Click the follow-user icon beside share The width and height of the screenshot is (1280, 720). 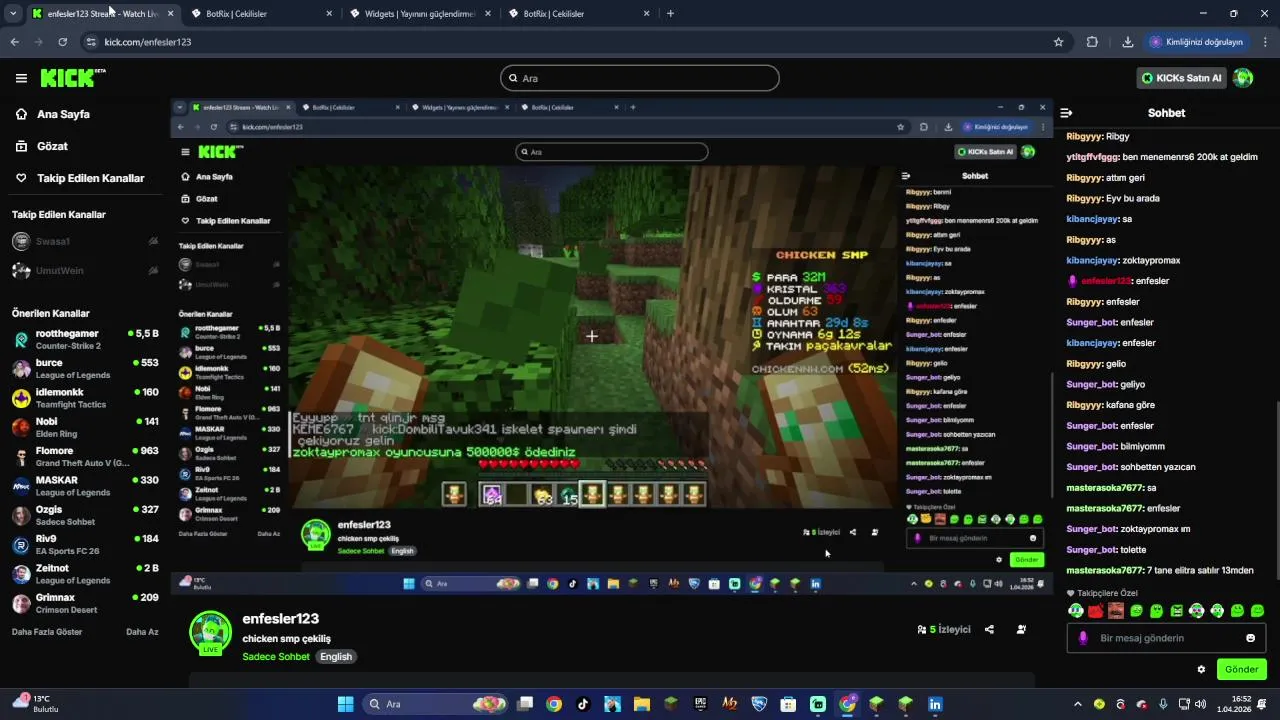[1021, 630]
